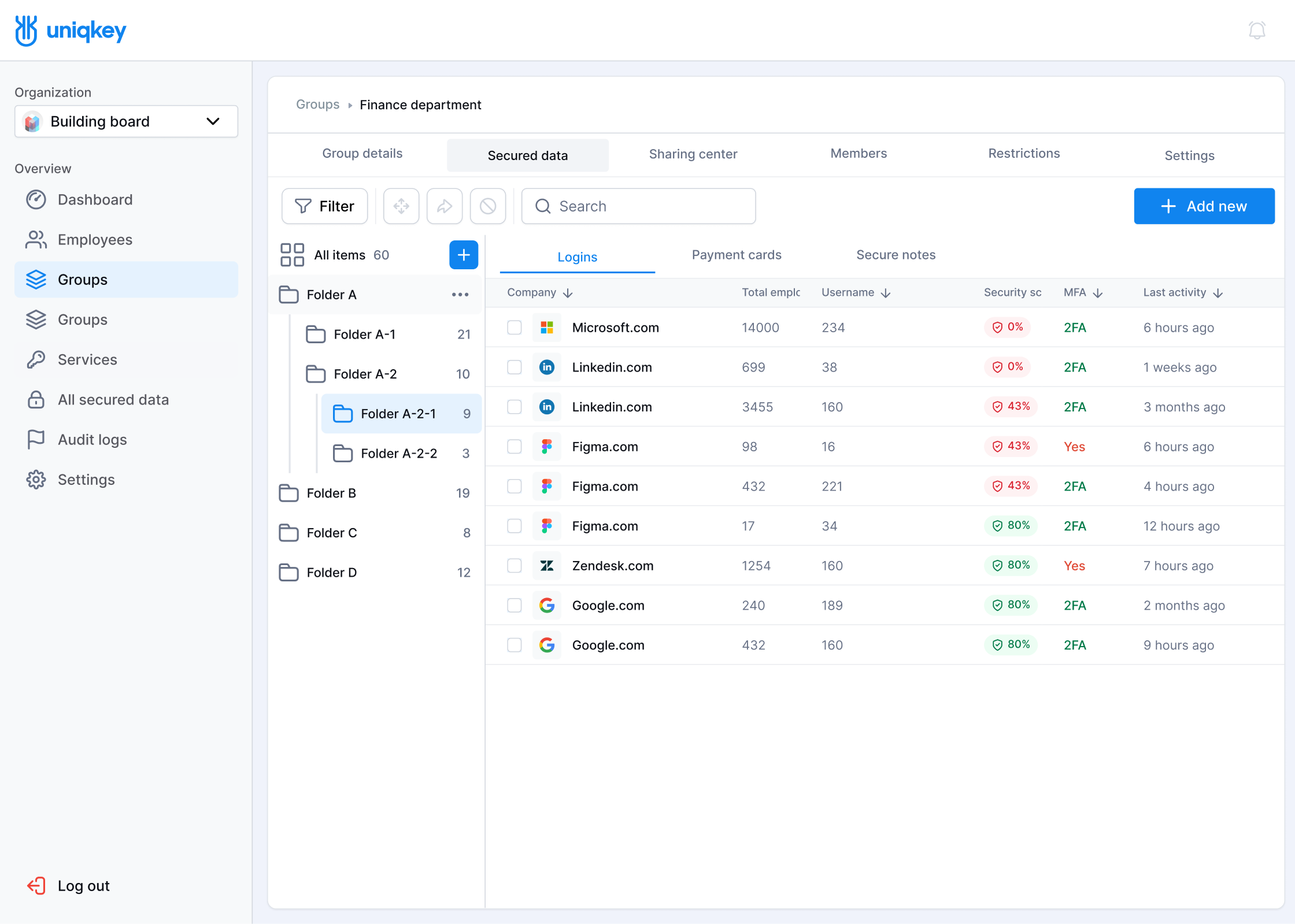Switch to Payment cards tab

point(736,255)
